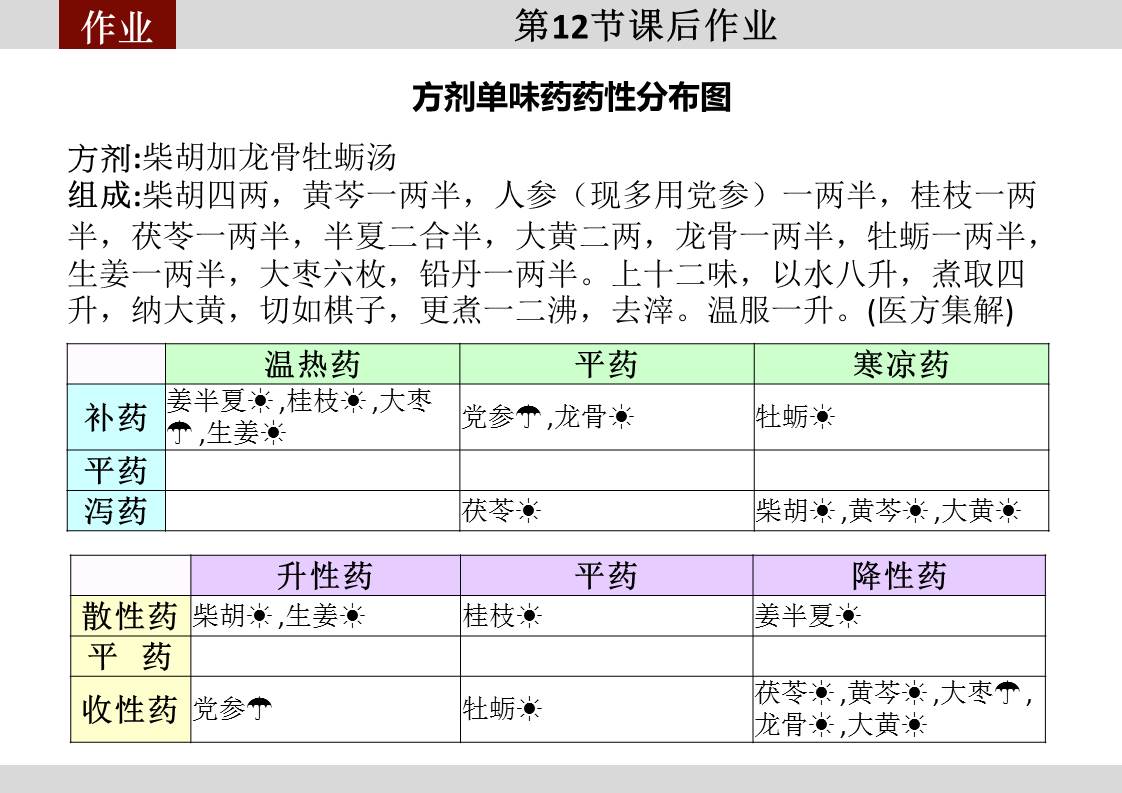1122x793 pixels.
Task: Click the dark red 作业 label
Action: (117, 25)
